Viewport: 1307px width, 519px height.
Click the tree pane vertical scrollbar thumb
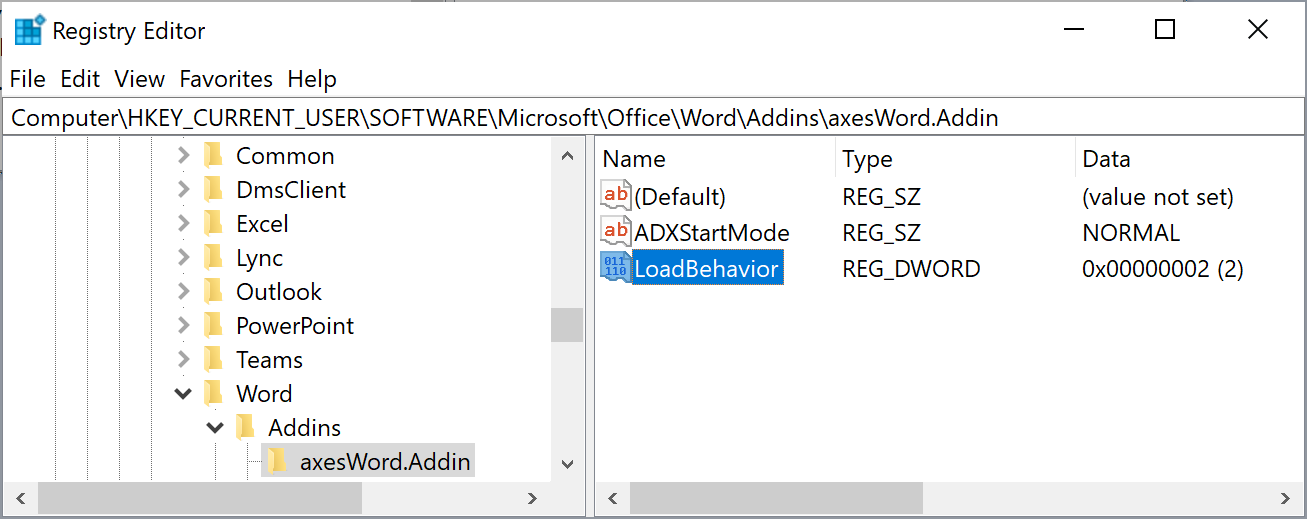click(x=567, y=325)
